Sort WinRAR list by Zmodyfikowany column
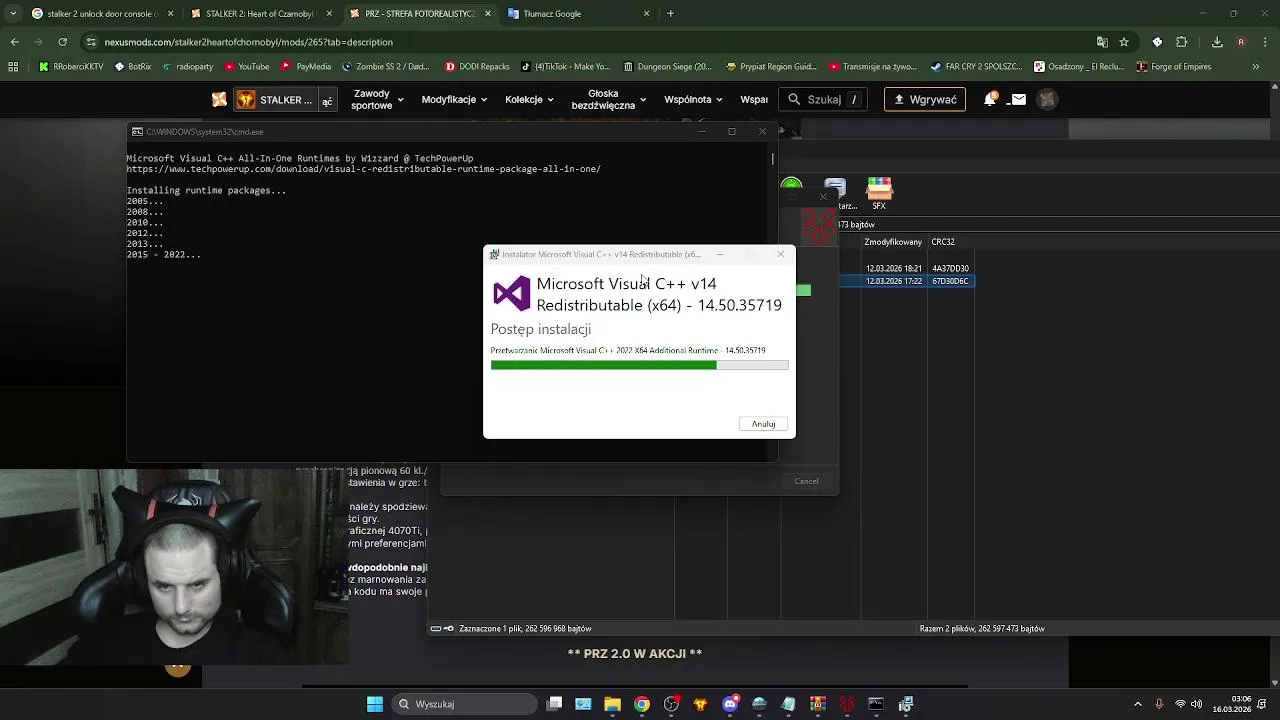The image size is (1280, 720). point(893,242)
